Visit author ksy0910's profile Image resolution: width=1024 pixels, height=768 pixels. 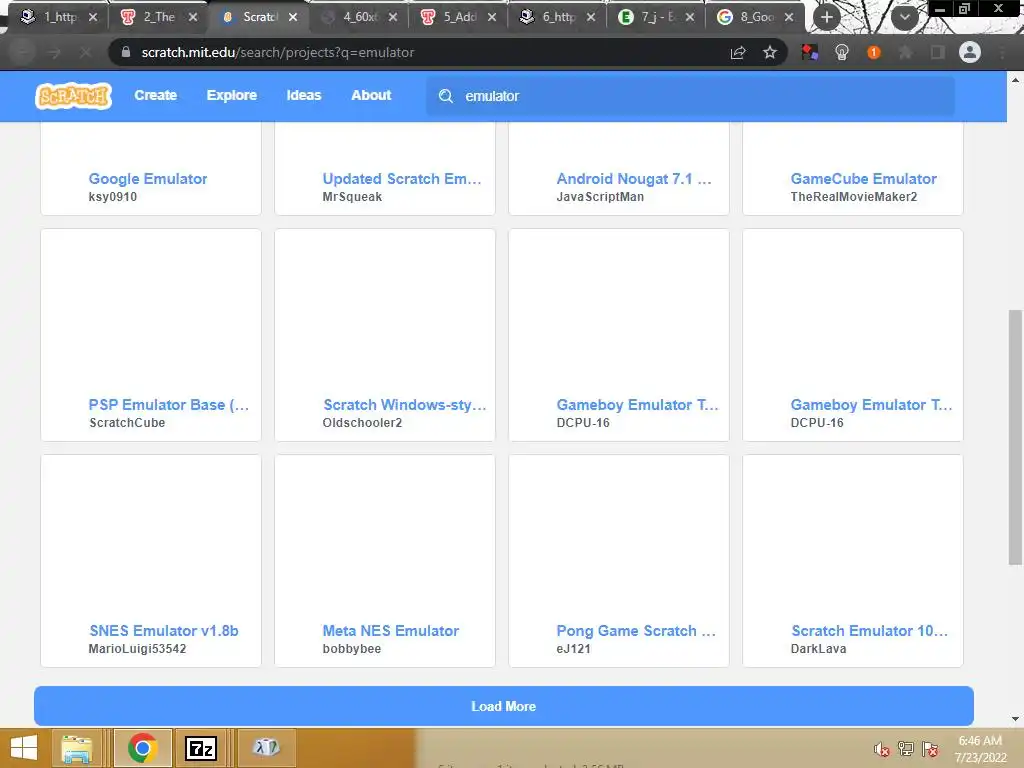pos(112,197)
